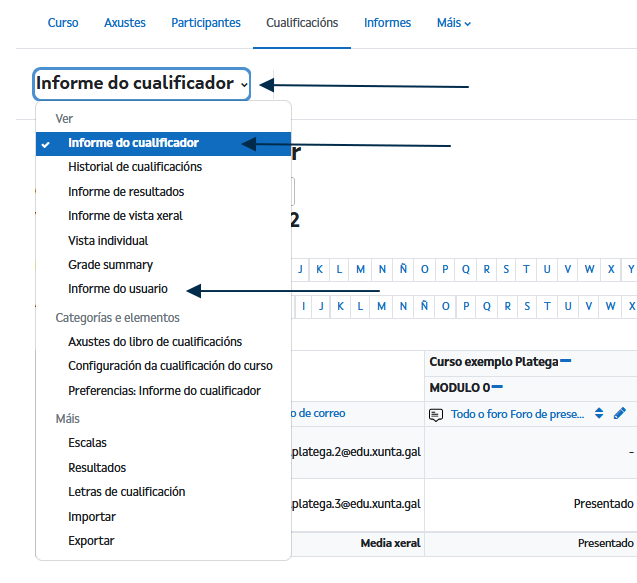Collapse the Curso exemplo Platega category

pyautogui.click(x=565, y=361)
